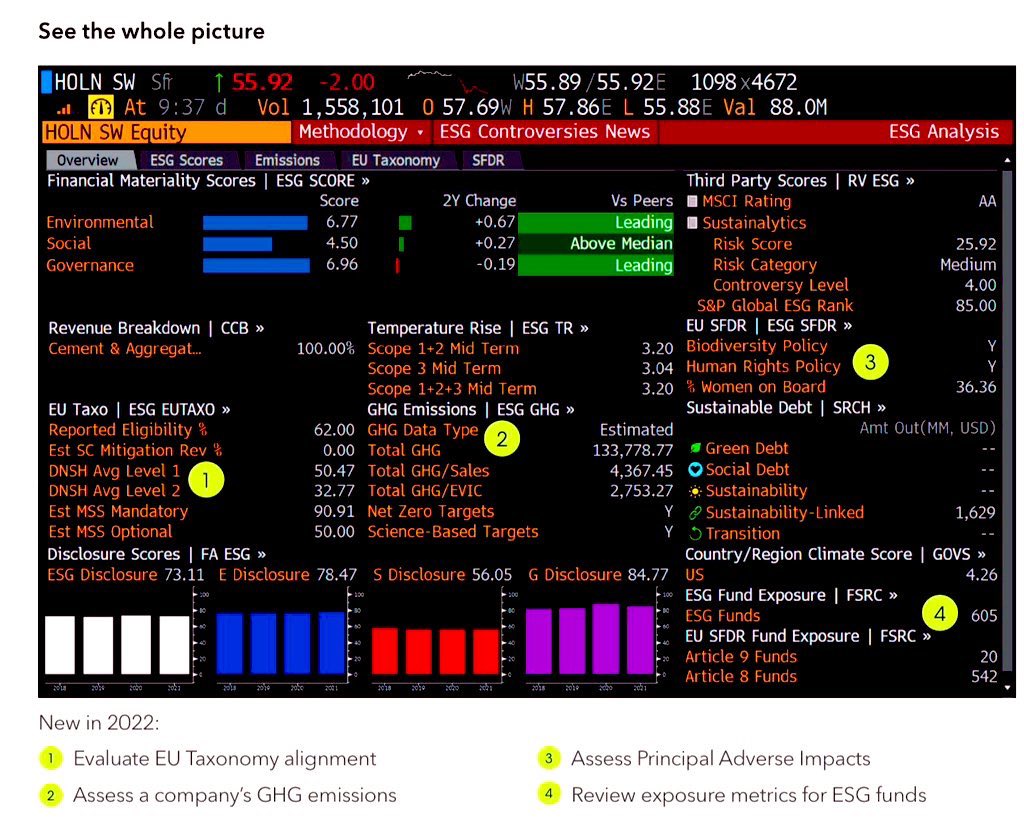The image size is (1024, 826).
Task: Click the 'Cement & Aggregat...' revenue row
Action: pos(201,349)
